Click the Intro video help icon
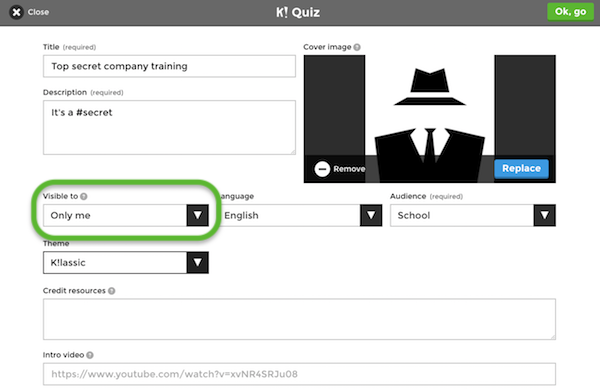Viewport: 600px width, 392px height. pyautogui.click(x=90, y=355)
